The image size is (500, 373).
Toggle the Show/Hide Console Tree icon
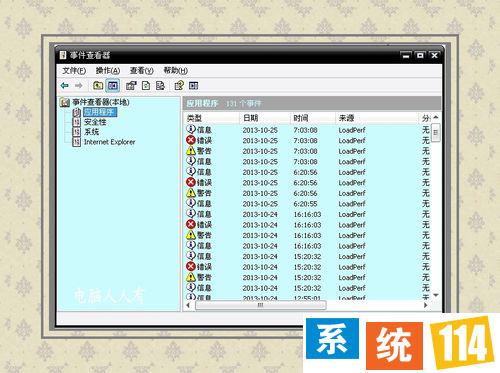[113, 86]
